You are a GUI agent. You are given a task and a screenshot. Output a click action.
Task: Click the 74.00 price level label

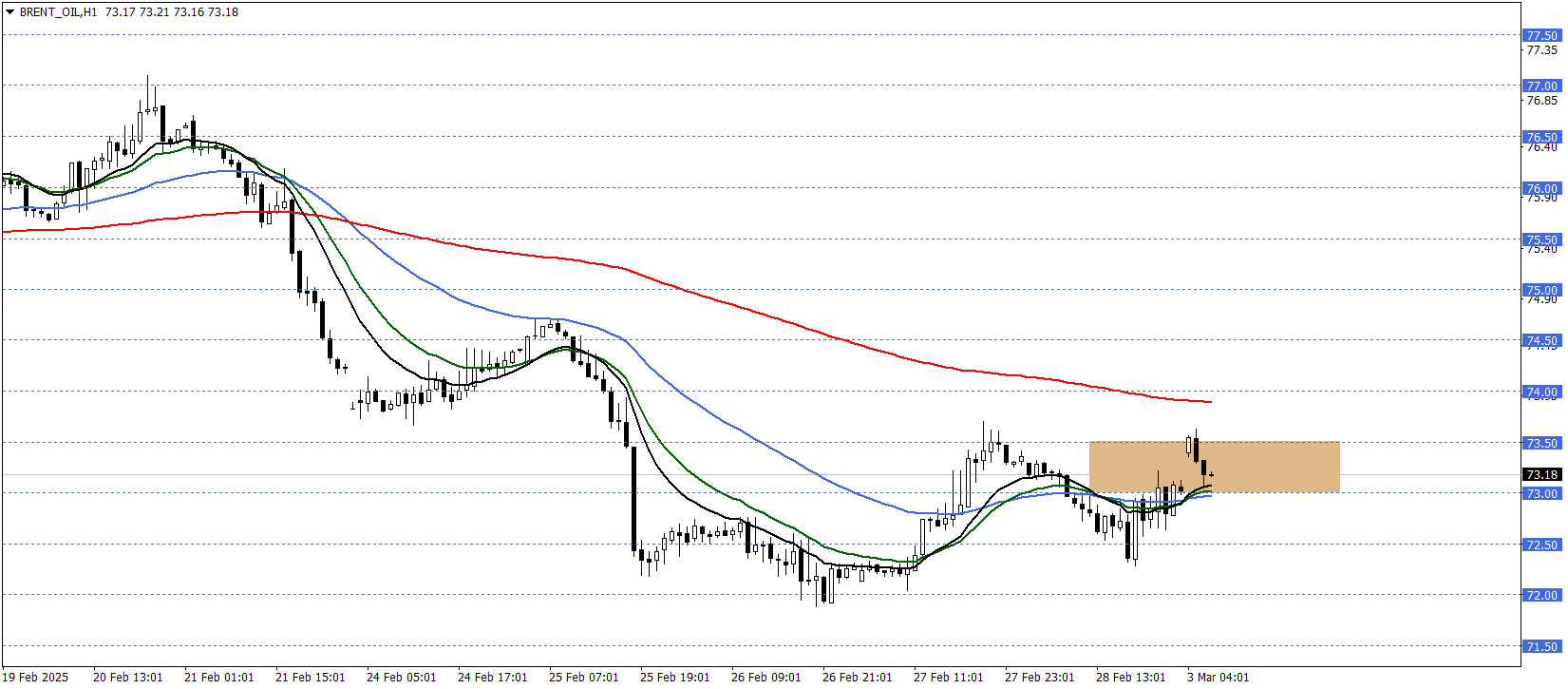coord(1541,392)
